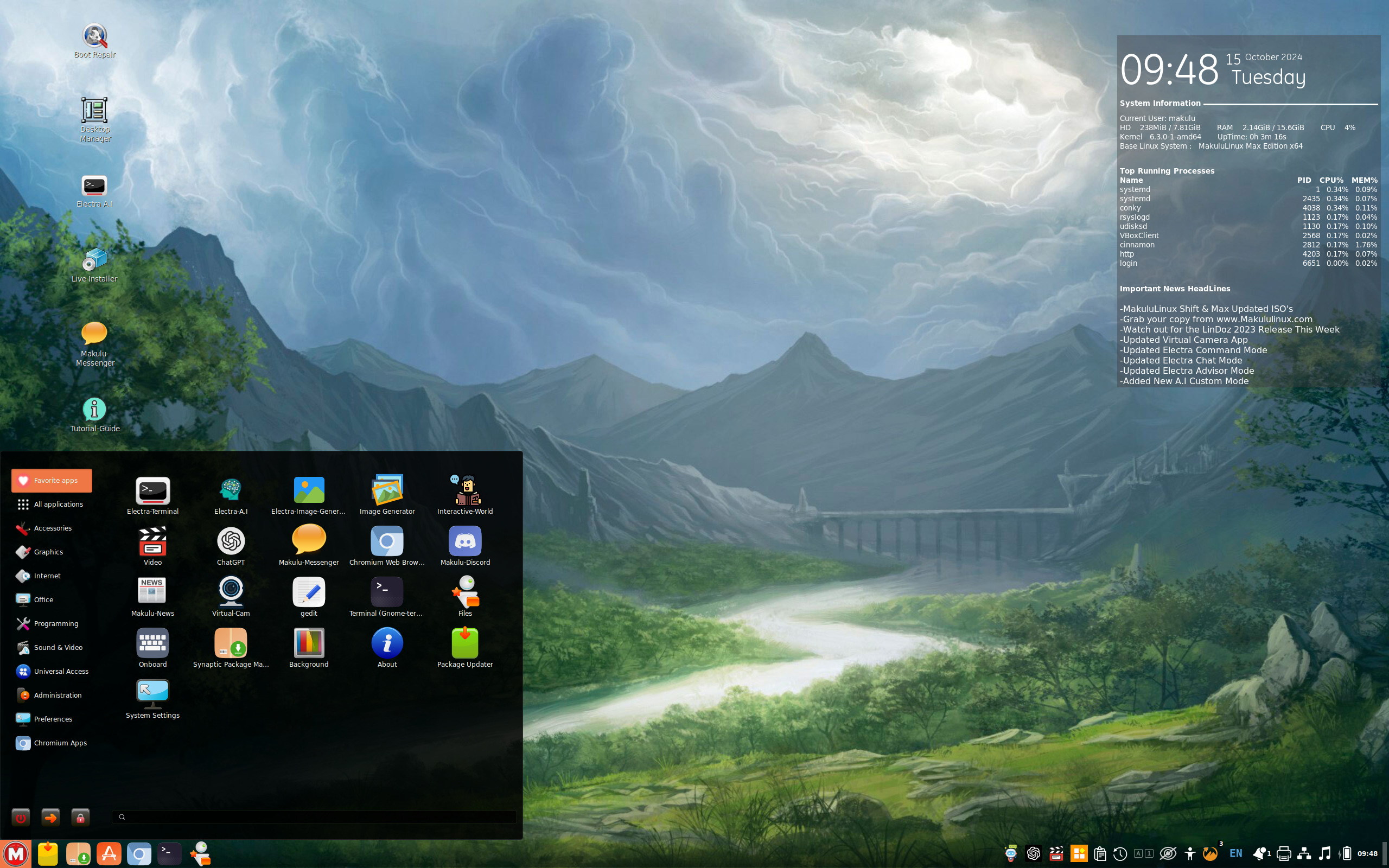Viewport: 1389px width, 868px height.
Task: Open System Settings from favorites grid
Action: click(x=152, y=699)
